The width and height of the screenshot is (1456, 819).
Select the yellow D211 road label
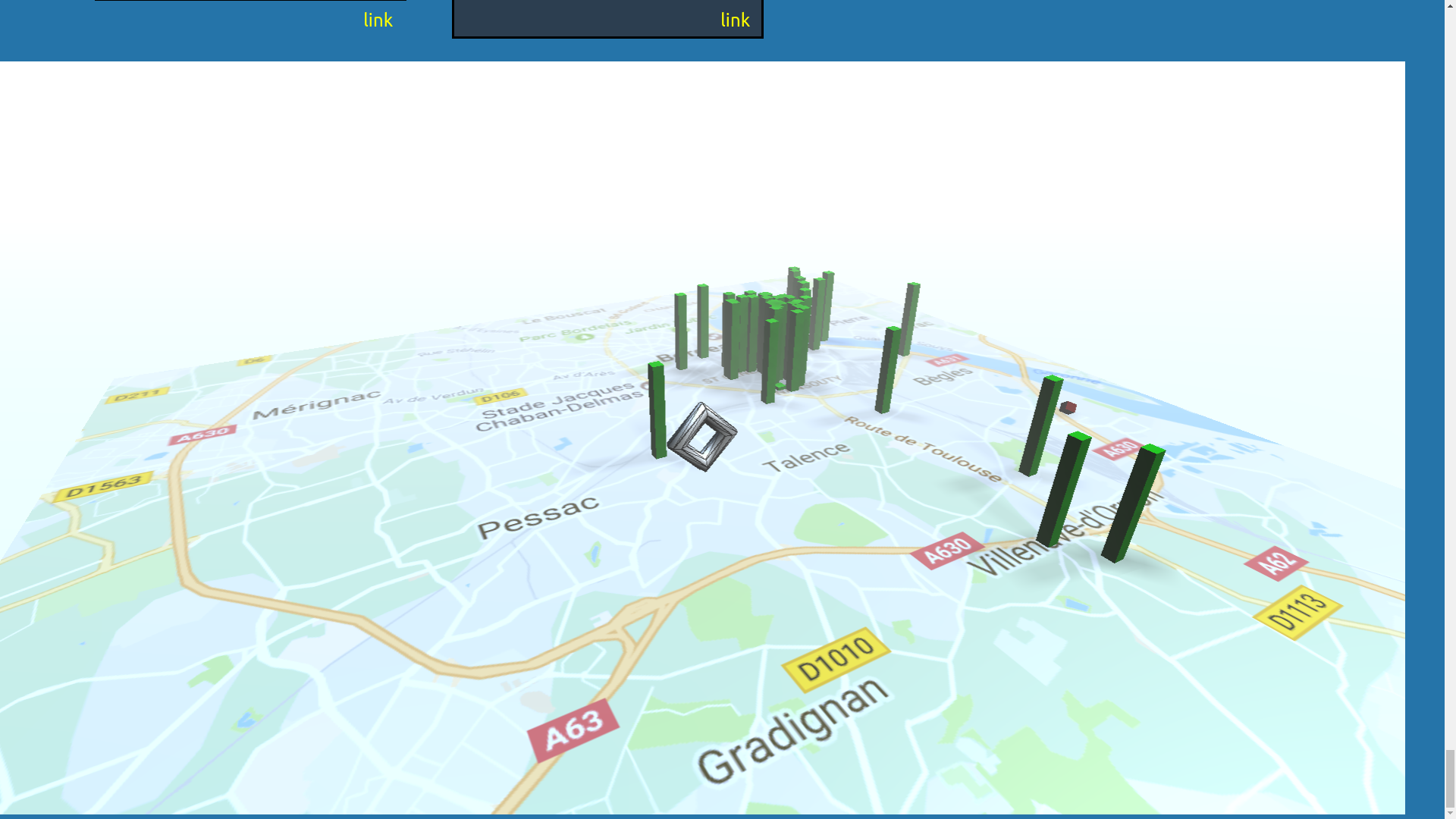click(x=137, y=394)
